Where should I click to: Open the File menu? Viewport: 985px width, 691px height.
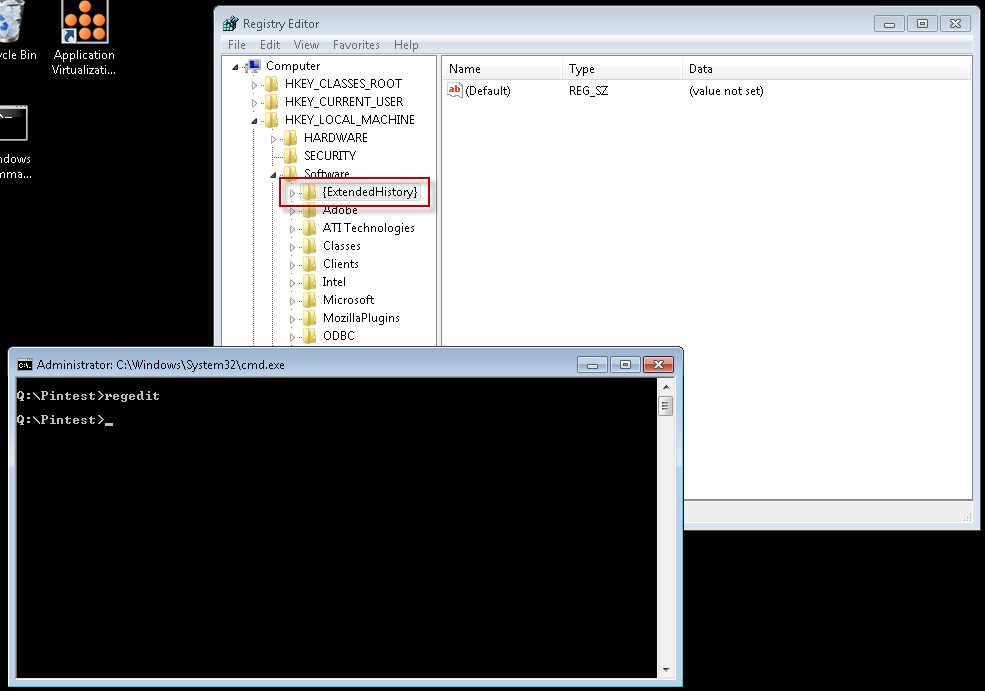[x=237, y=45]
